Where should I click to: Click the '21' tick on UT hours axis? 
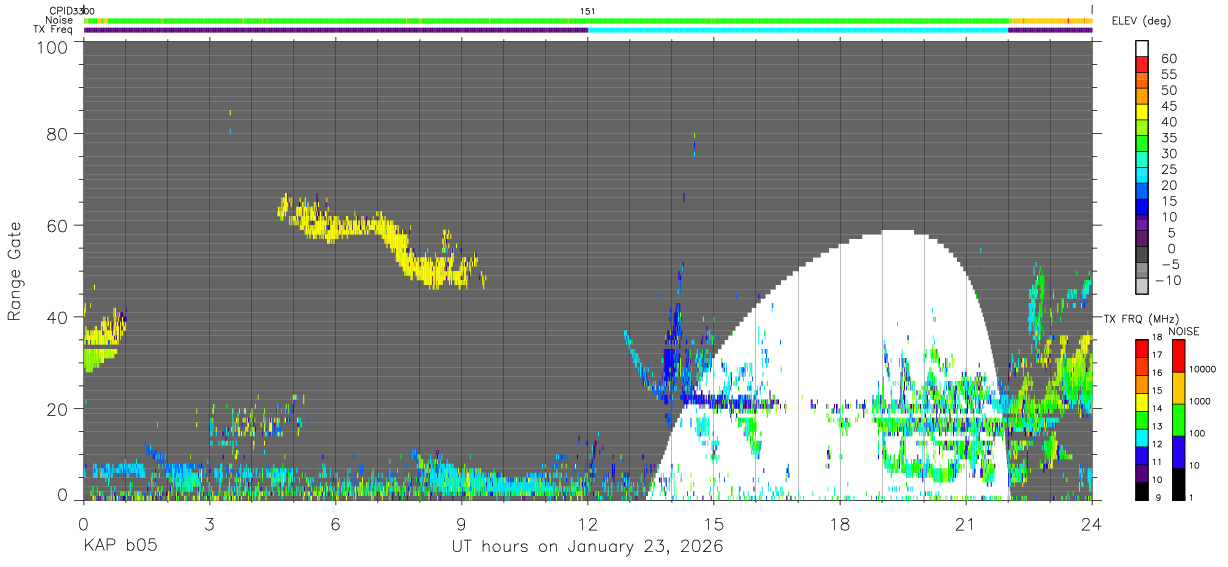point(966,523)
